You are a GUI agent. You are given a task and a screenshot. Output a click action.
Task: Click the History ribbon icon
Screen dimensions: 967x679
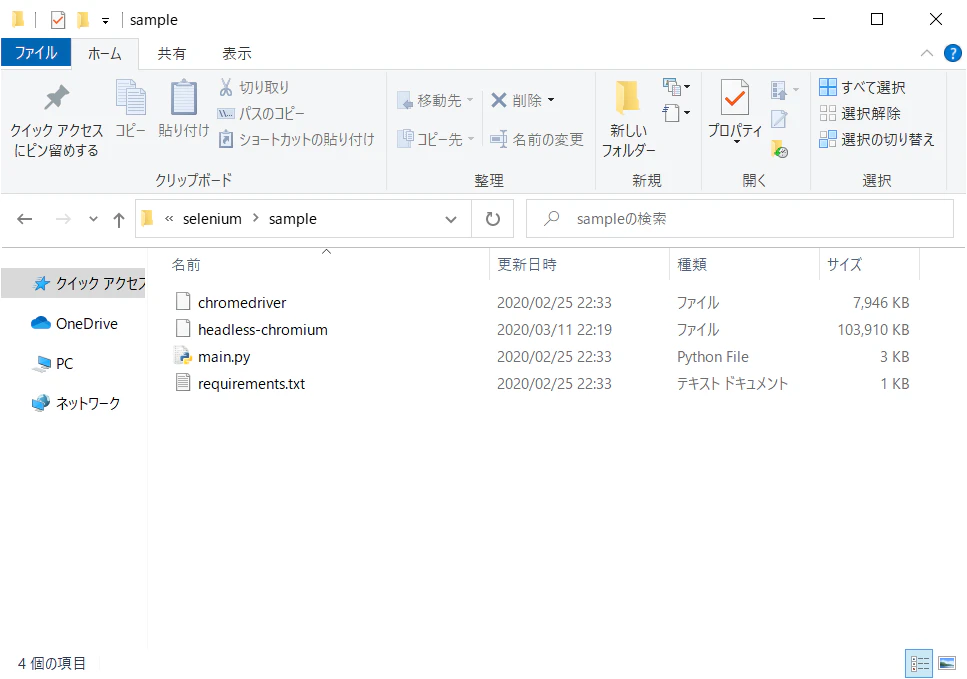click(780, 149)
